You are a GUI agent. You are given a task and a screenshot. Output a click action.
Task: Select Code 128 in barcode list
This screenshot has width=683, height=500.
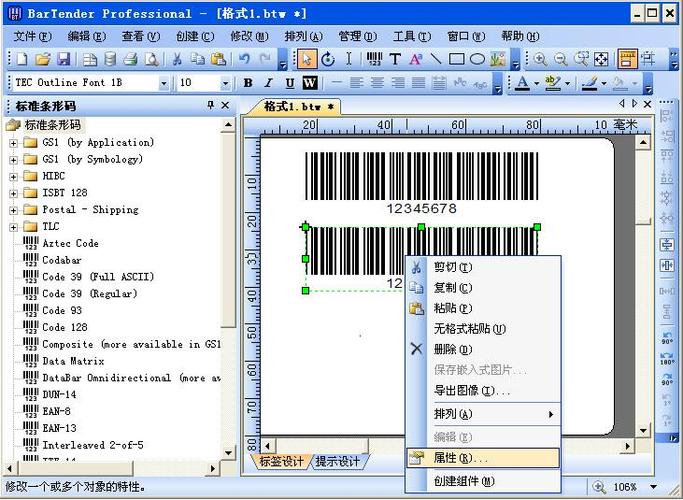[x=65, y=327]
